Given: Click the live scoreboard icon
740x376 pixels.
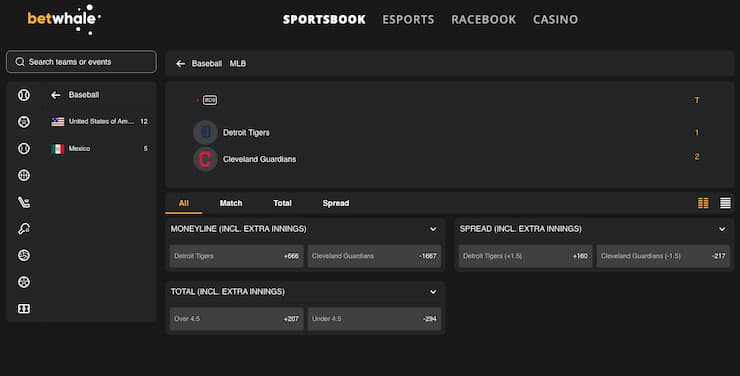Looking at the screenshot, I should 210,100.
